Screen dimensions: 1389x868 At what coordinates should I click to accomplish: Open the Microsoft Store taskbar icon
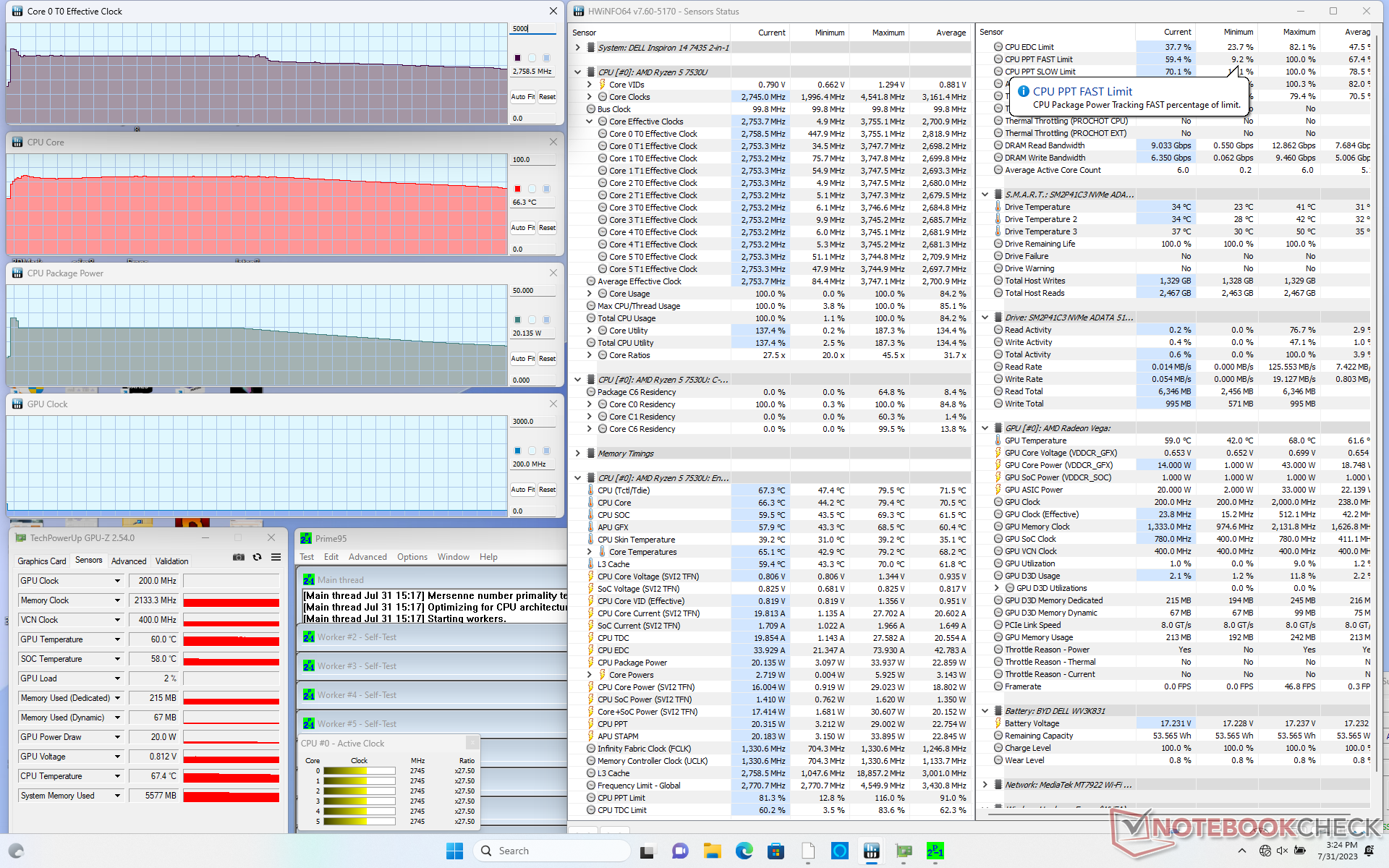coord(776,851)
